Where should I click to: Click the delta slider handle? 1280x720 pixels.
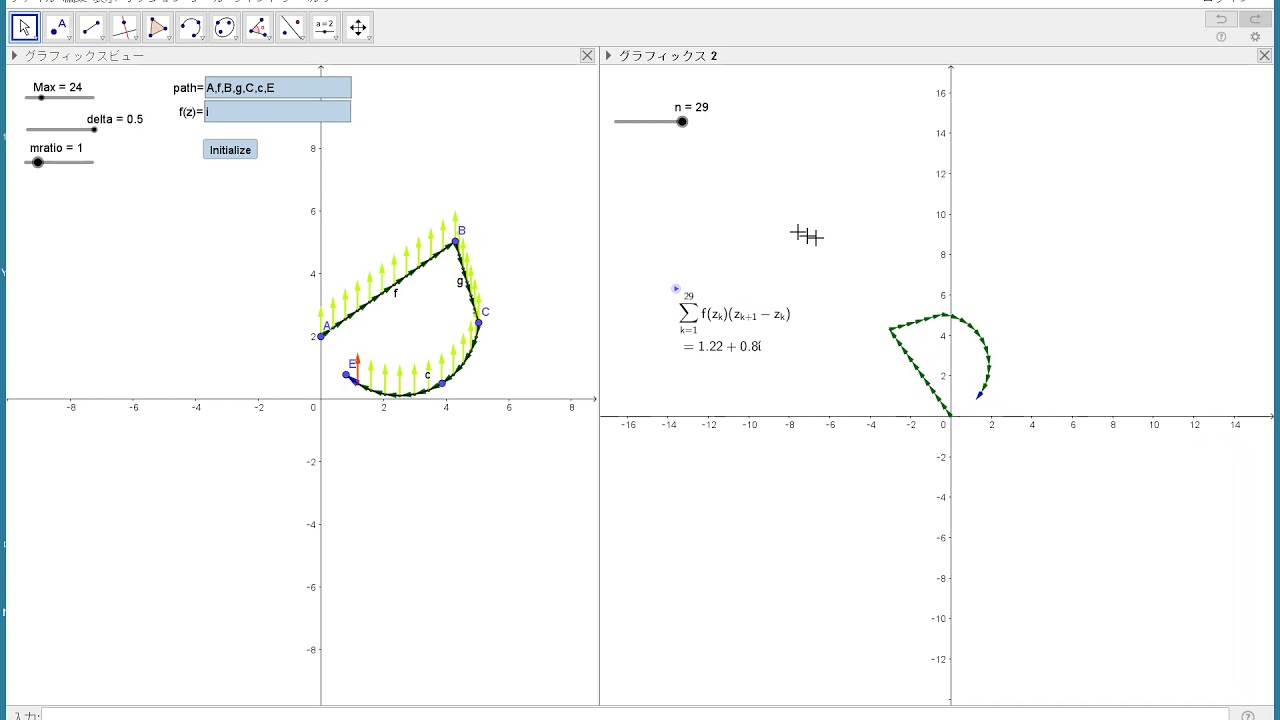coord(94,129)
